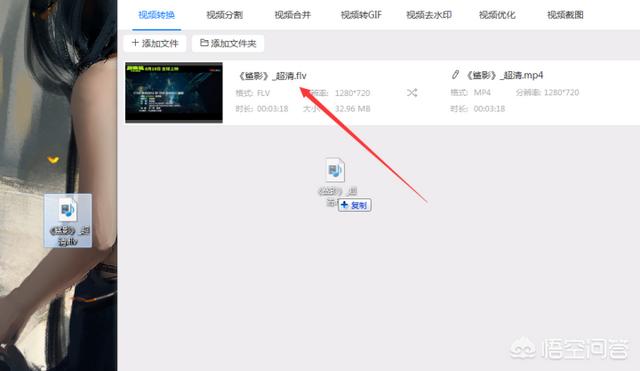Click the 添加文件 button

click(x=155, y=43)
